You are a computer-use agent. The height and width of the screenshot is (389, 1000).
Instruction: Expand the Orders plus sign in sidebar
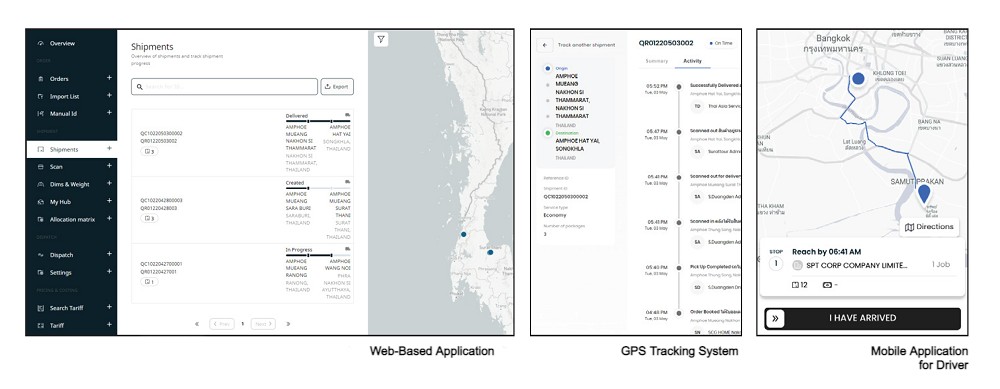tap(109, 78)
